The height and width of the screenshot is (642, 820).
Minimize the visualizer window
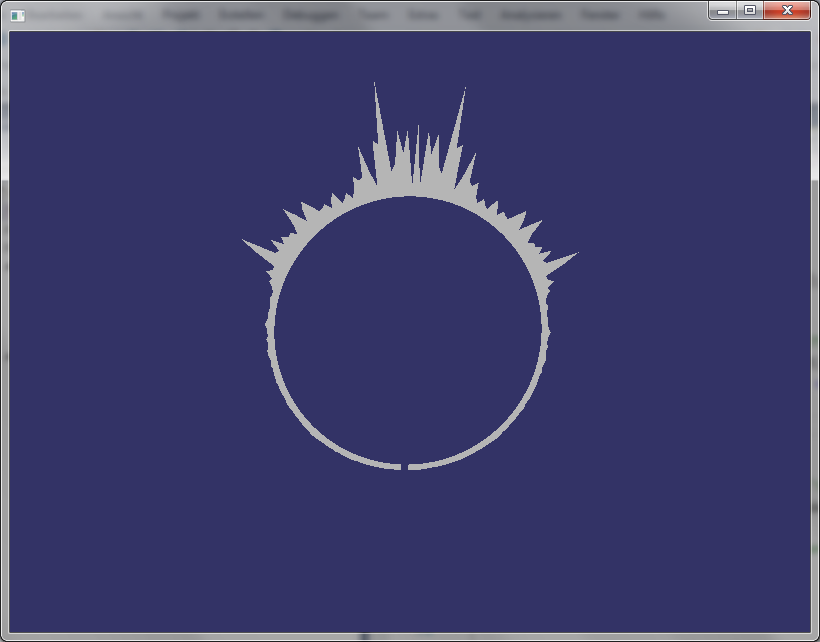723,10
